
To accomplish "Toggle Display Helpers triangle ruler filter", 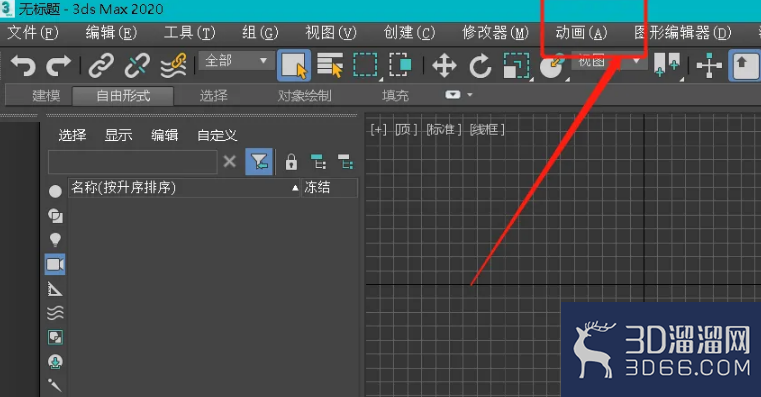I will pos(55,289).
